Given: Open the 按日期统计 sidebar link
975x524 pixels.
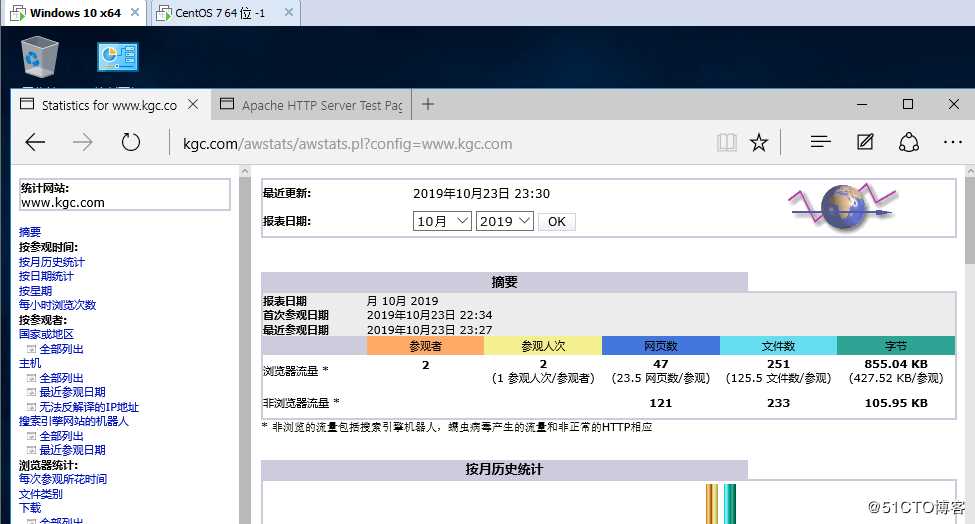Looking at the screenshot, I should click(x=46, y=276).
